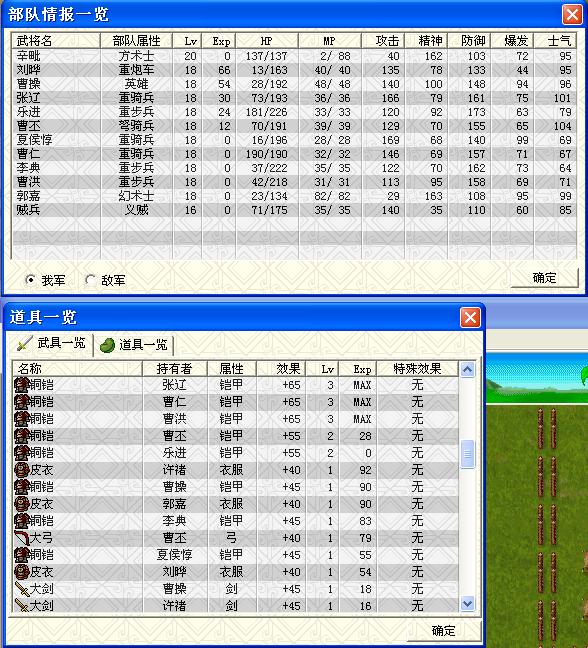The height and width of the screenshot is (648, 588).
Task: Select the 敌军 radio button
Action: [x=90, y=280]
